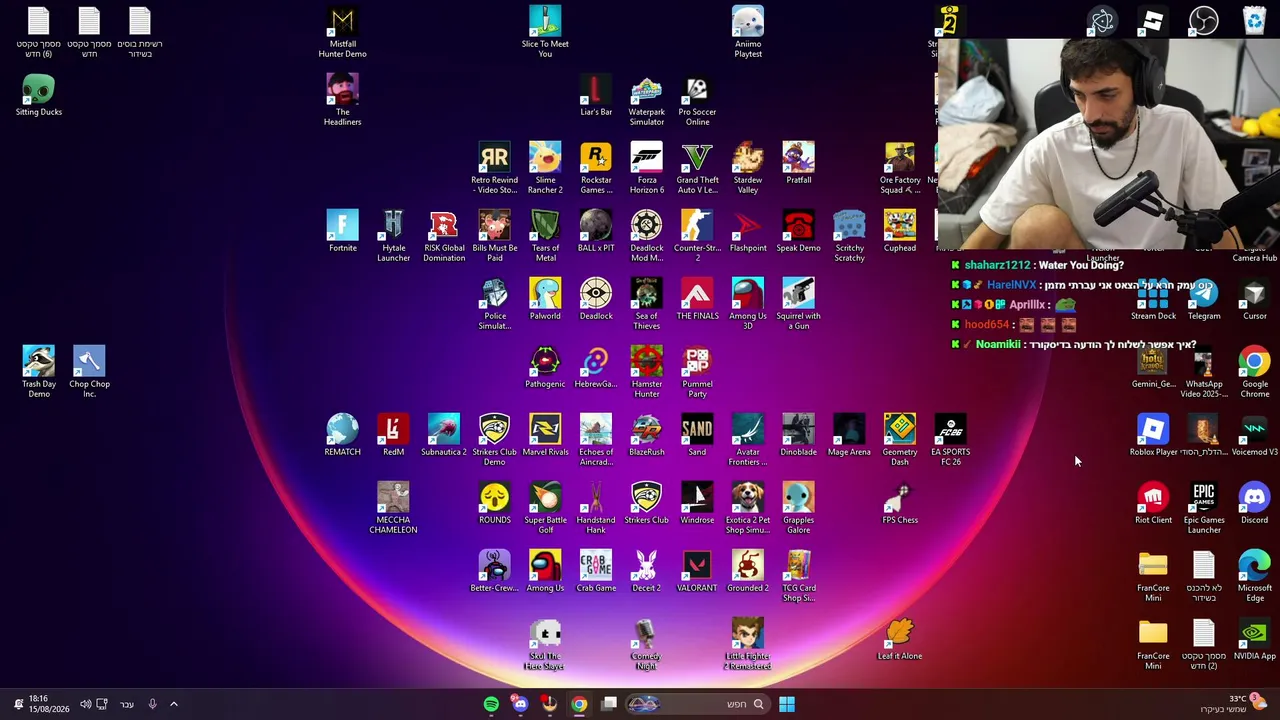Viewport: 1280px width, 720px height.
Task: Select the Waterpark Simulator icon
Action: tap(646, 101)
